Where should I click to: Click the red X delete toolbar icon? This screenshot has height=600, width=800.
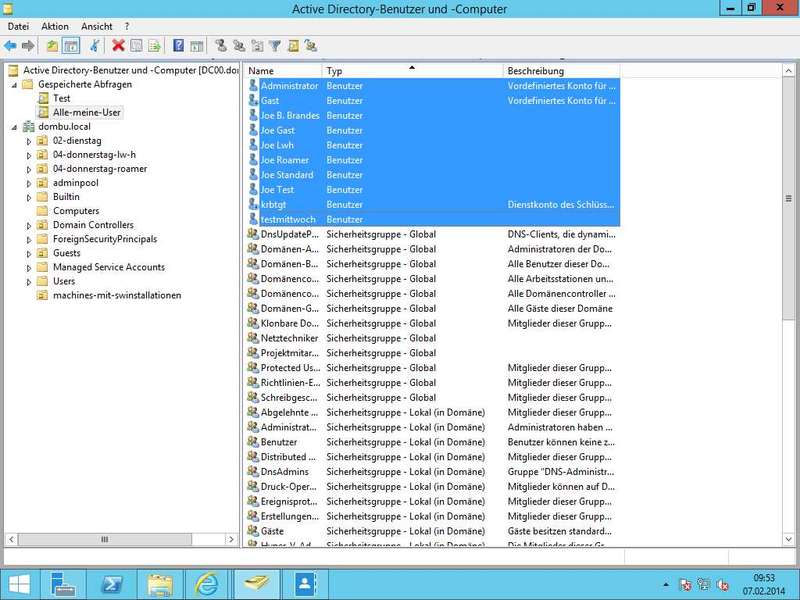[118, 45]
